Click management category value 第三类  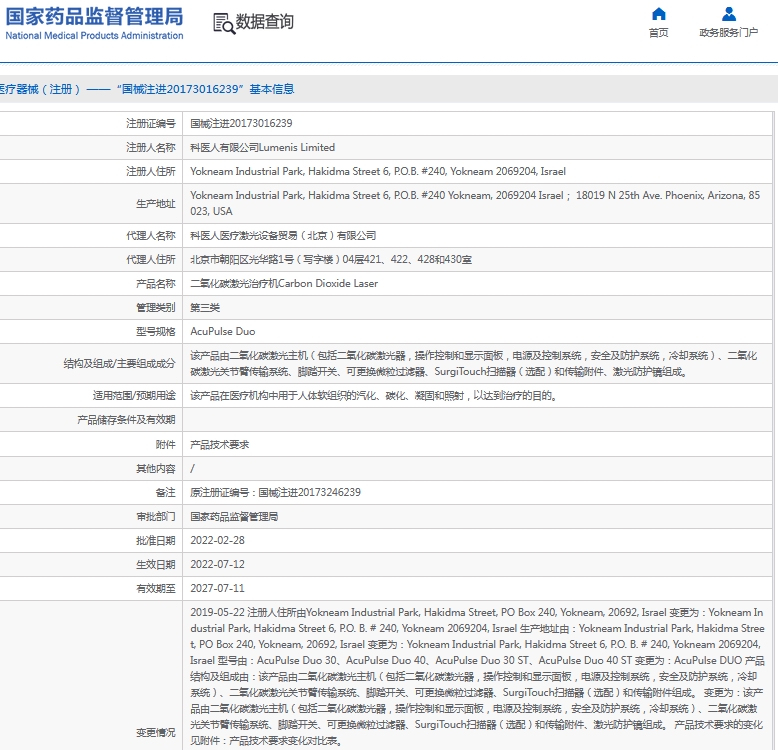tap(205, 308)
